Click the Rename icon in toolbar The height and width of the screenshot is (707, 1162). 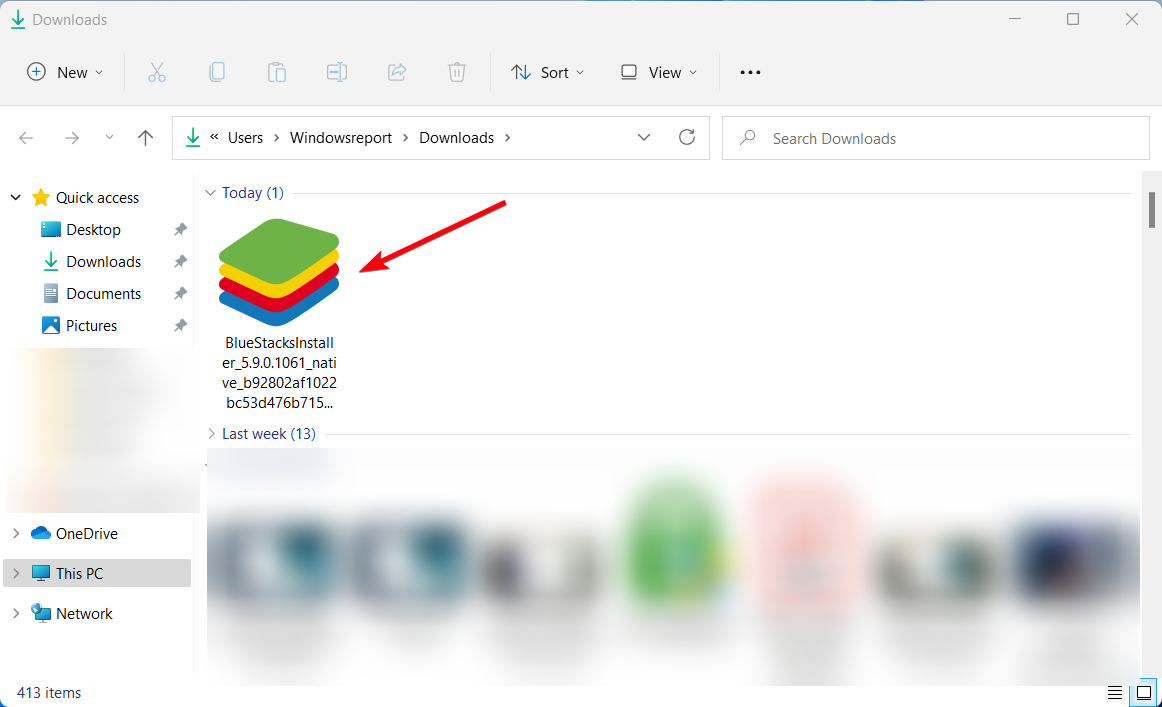click(337, 72)
